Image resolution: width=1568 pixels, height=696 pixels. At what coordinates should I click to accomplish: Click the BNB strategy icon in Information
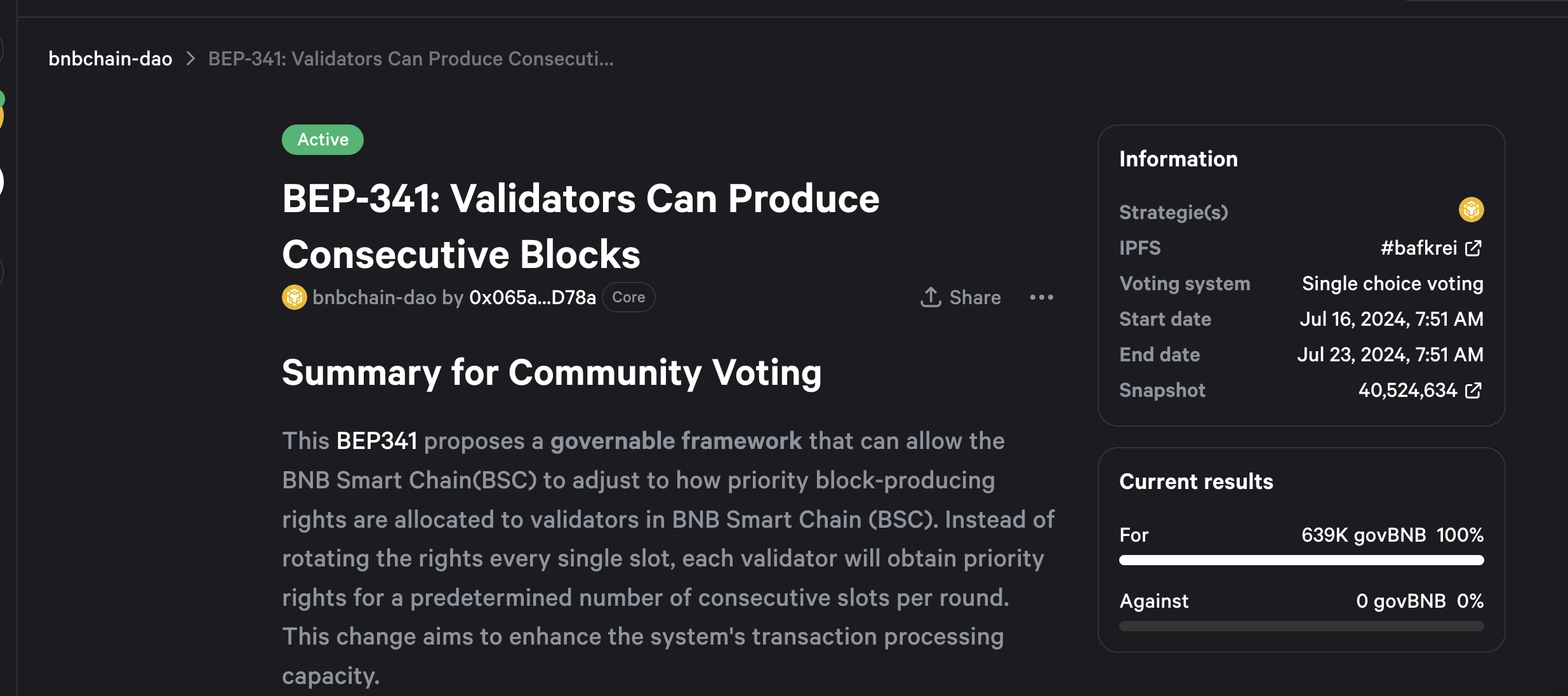[1471, 210]
